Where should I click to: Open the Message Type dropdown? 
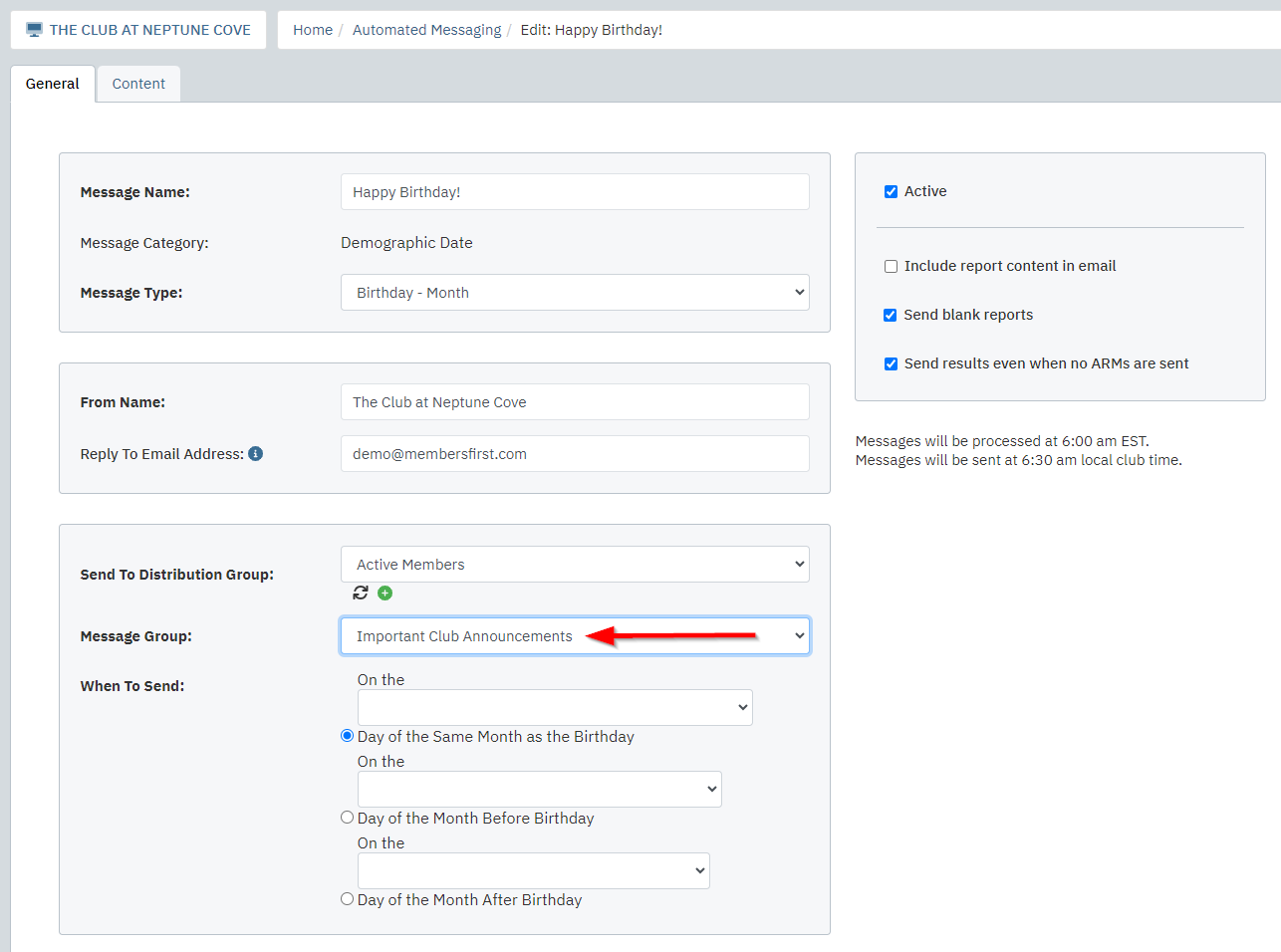(575, 293)
